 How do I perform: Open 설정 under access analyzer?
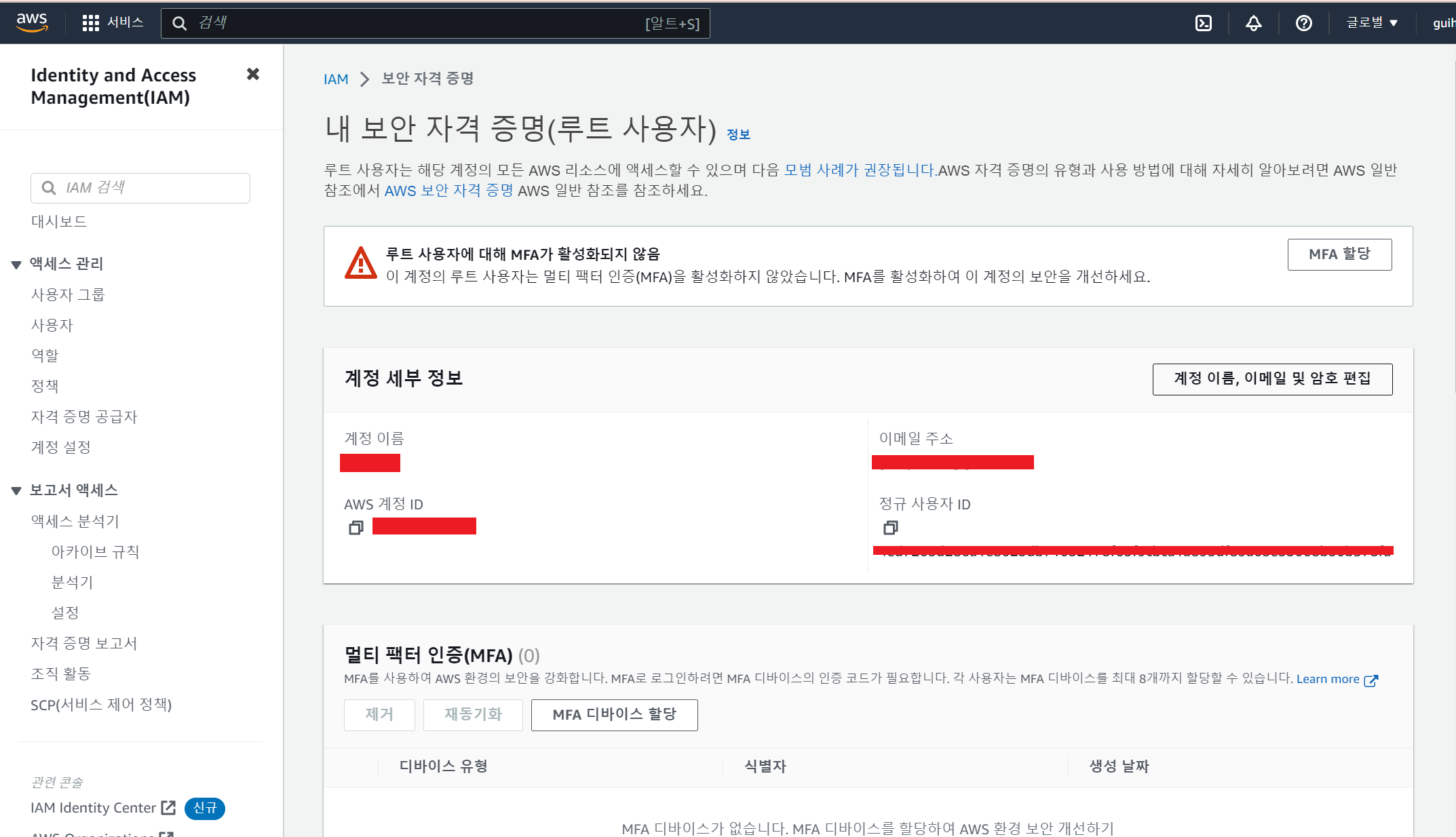(x=65, y=613)
